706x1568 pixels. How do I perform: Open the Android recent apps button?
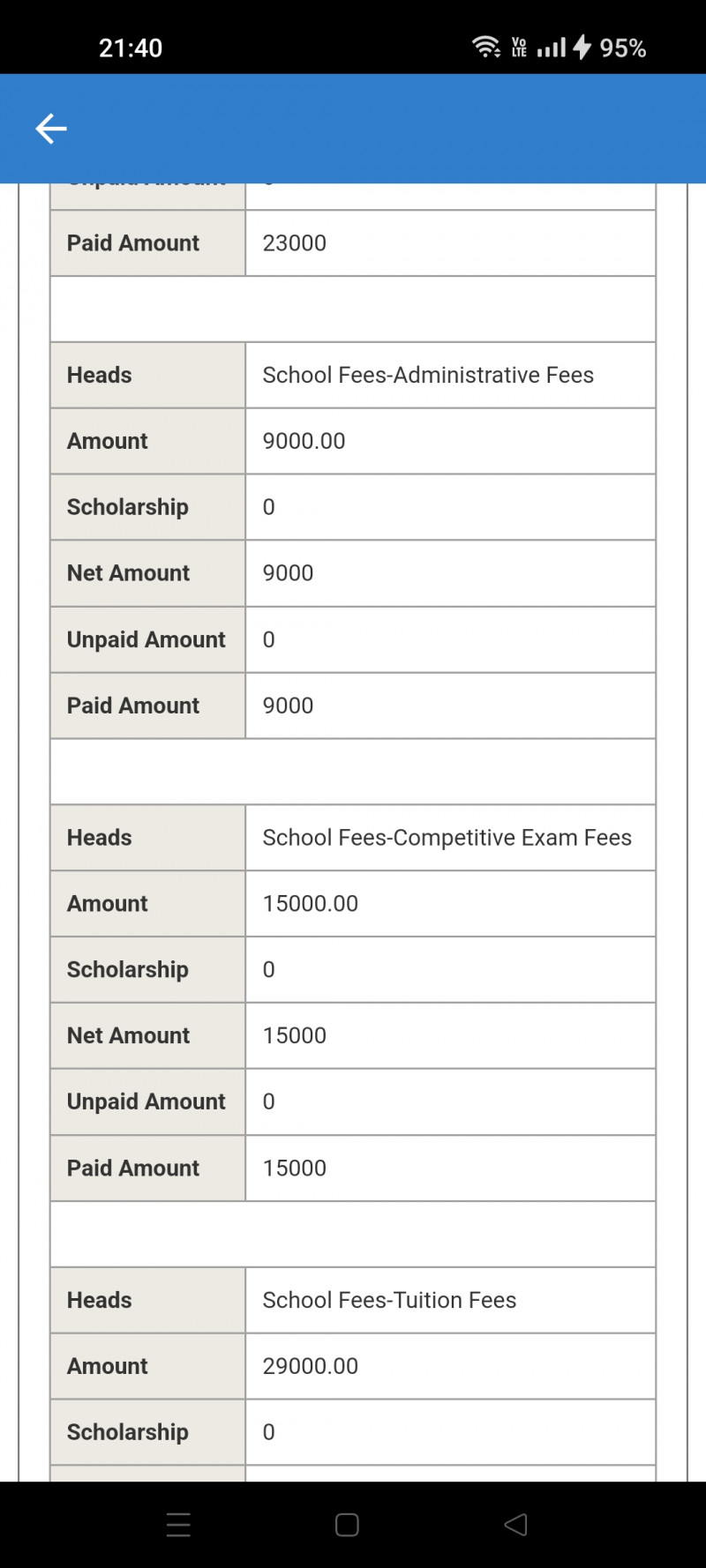click(178, 1525)
